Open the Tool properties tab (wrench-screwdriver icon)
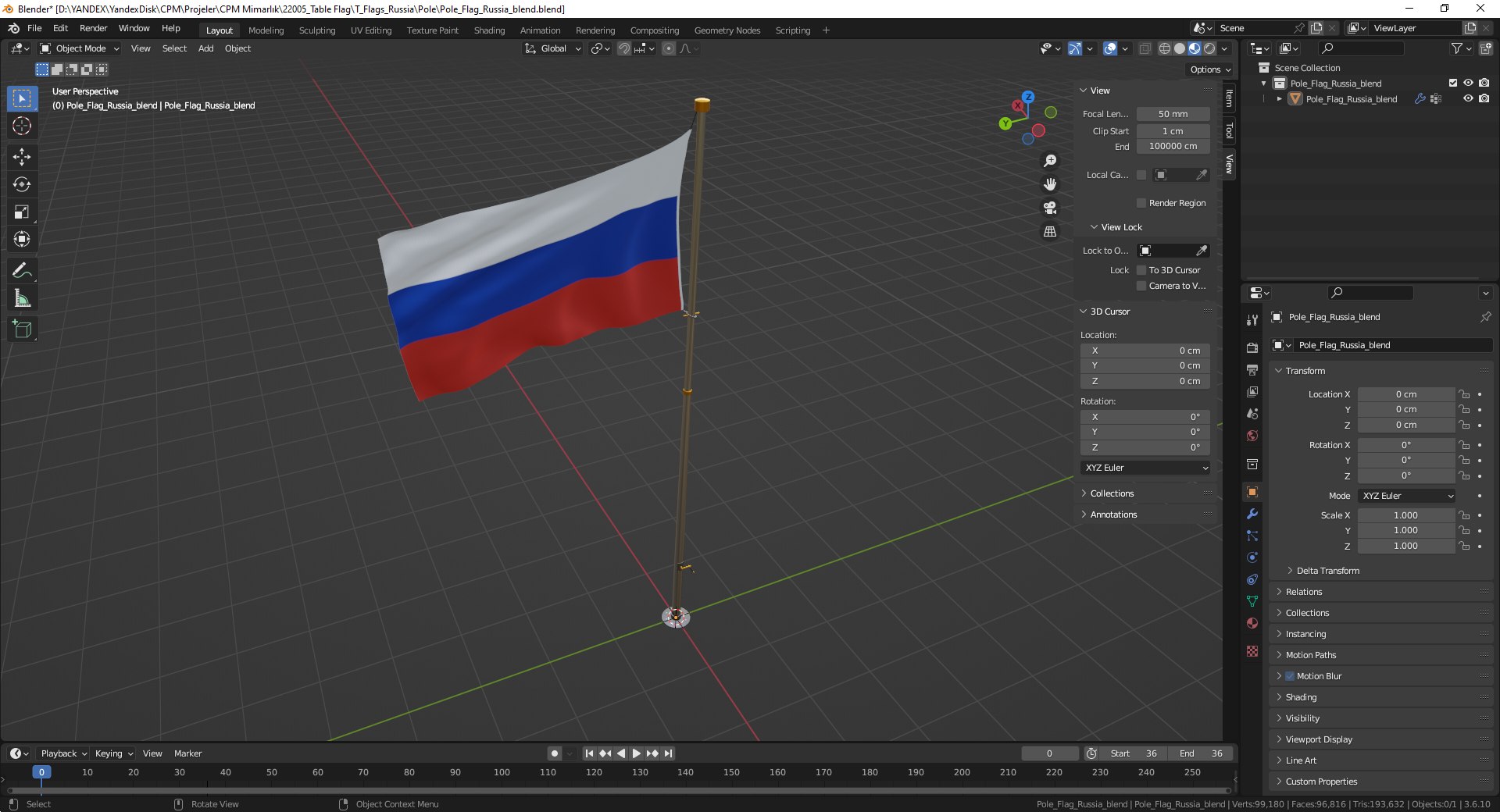1500x812 pixels. click(1252, 320)
